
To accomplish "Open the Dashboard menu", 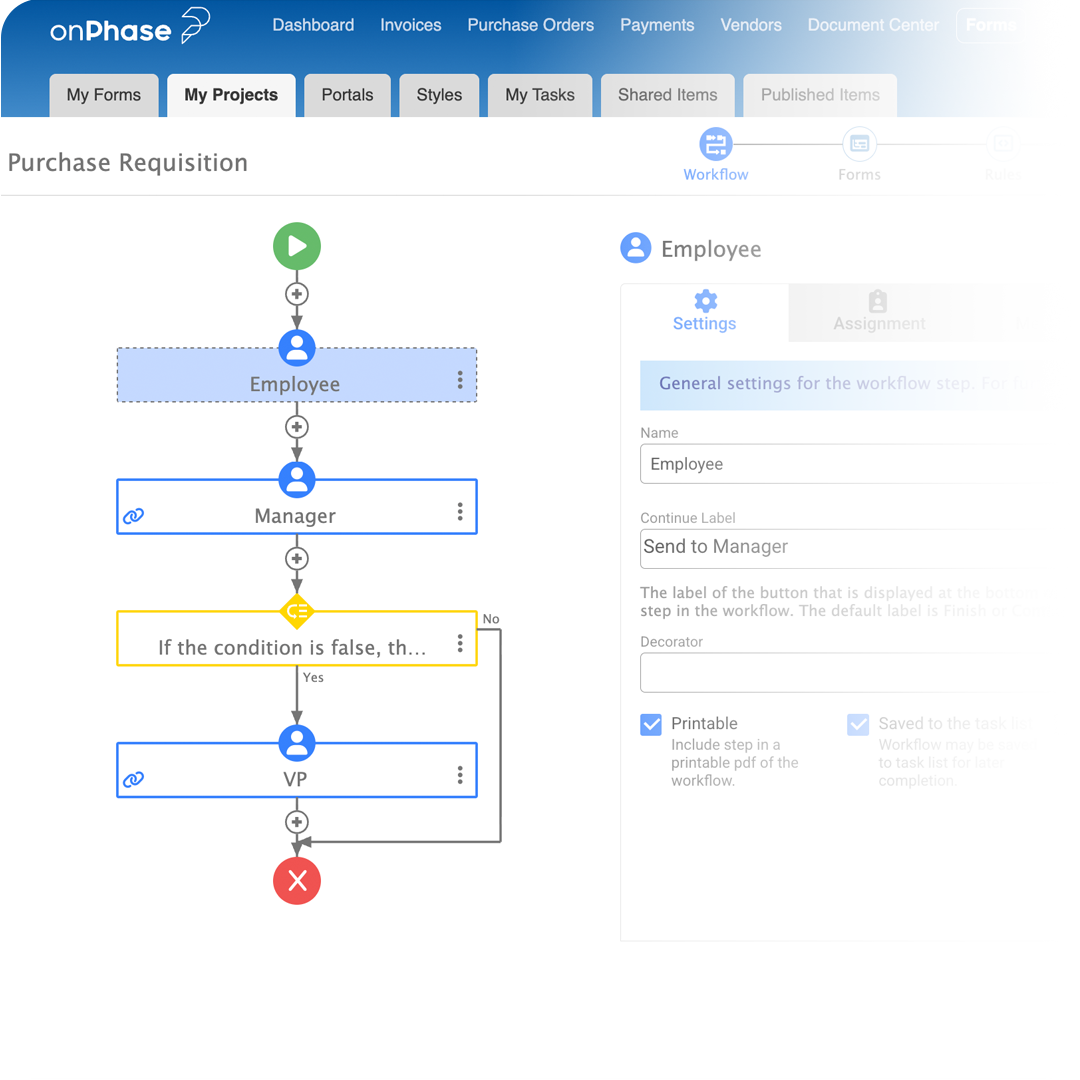I will (x=313, y=25).
